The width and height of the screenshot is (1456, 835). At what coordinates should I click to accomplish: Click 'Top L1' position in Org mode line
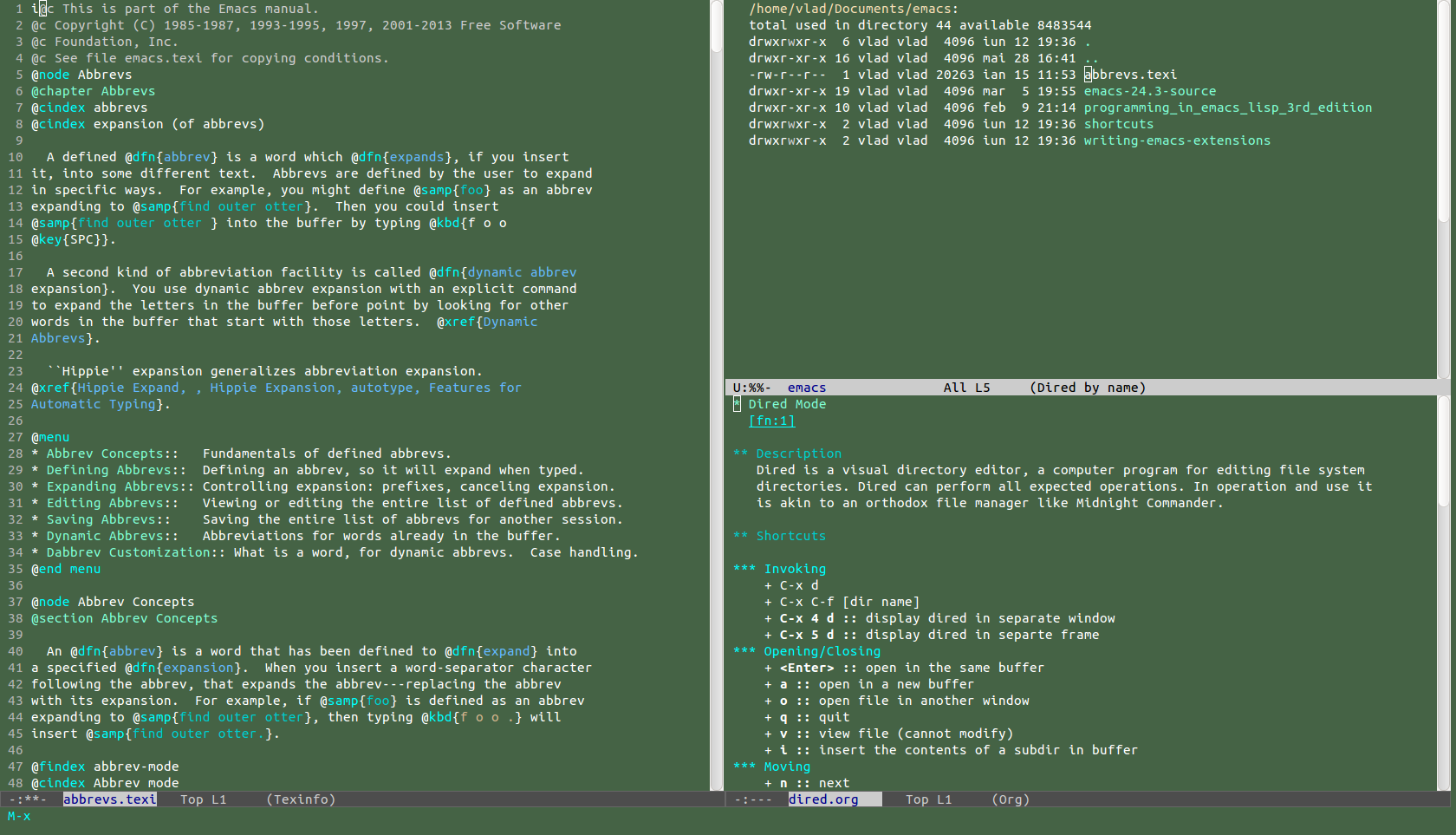(928, 799)
